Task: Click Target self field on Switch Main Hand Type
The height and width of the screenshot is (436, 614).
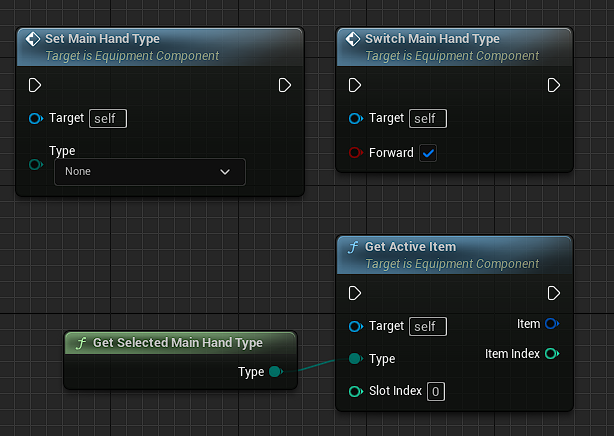Action: click(x=428, y=118)
